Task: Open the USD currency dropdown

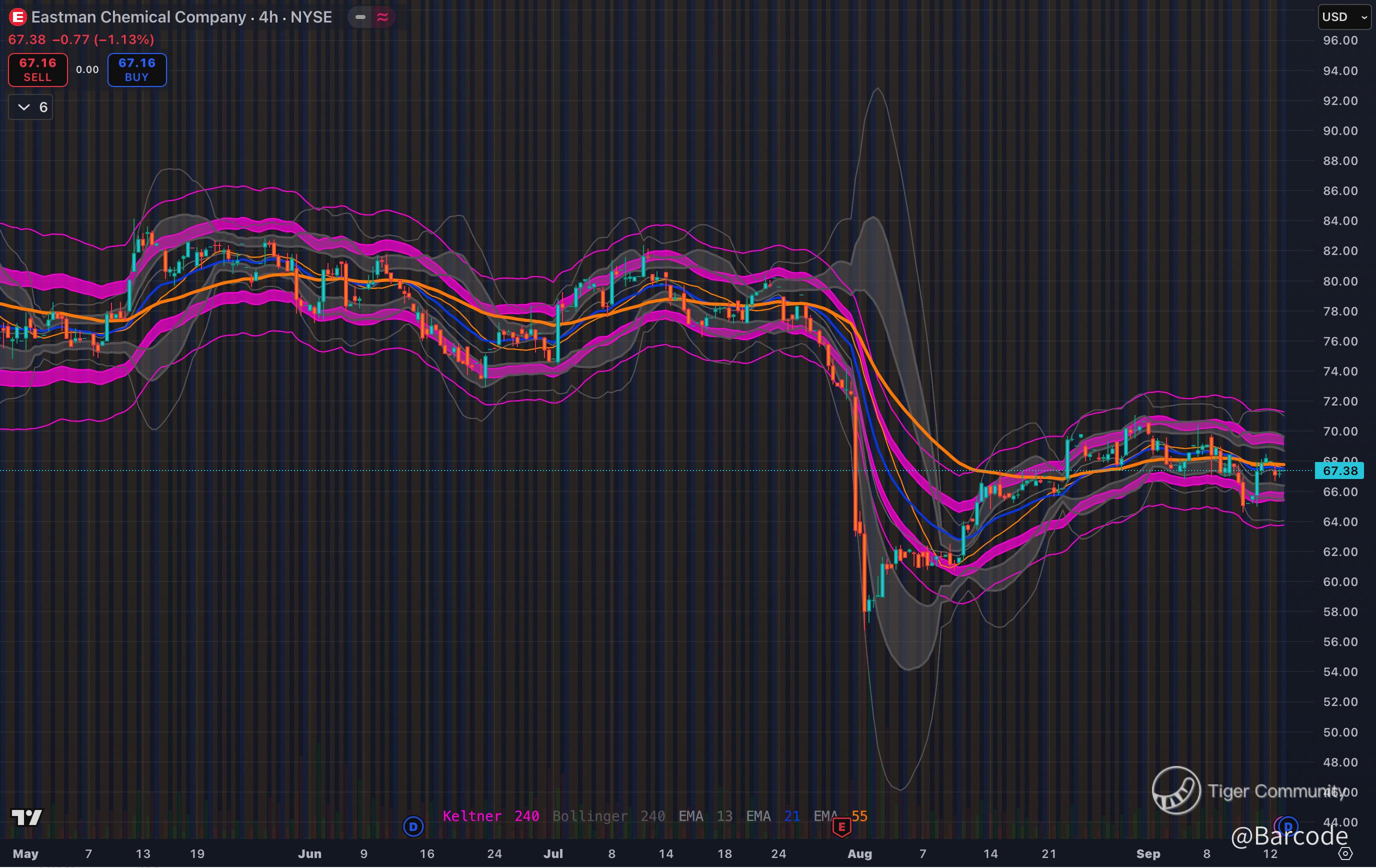Action: (1343, 17)
